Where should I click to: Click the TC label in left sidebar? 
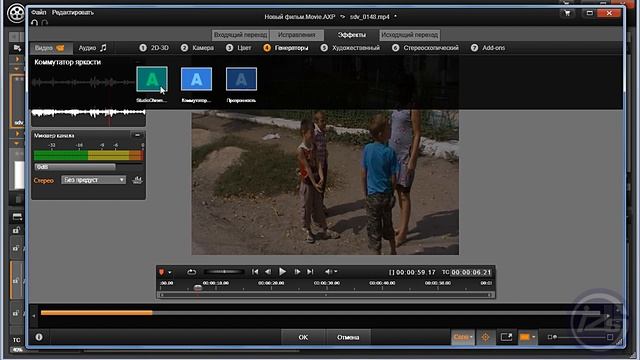[16, 340]
